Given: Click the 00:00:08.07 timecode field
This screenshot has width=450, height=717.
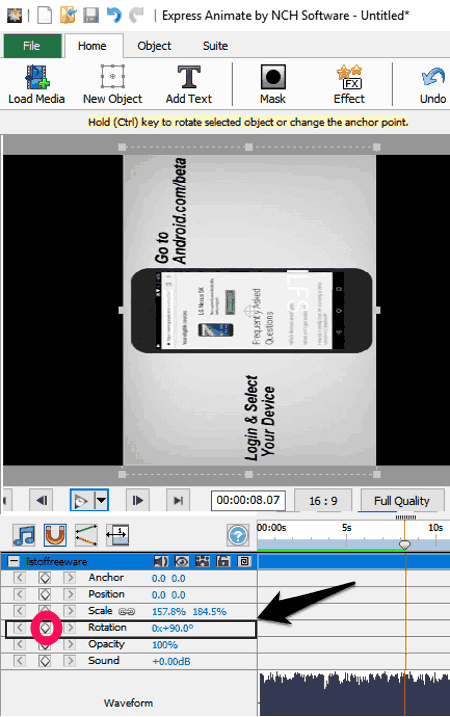Looking at the screenshot, I should coord(248,500).
